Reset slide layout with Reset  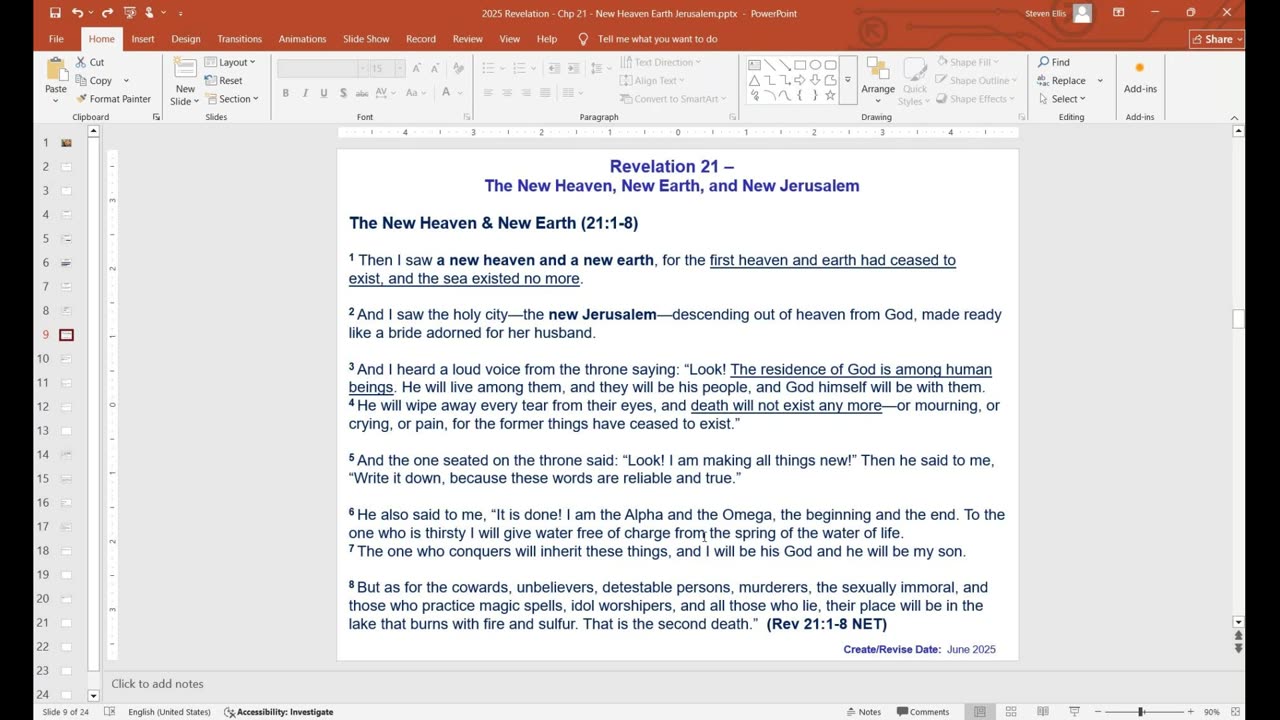[x=224, y=80]
